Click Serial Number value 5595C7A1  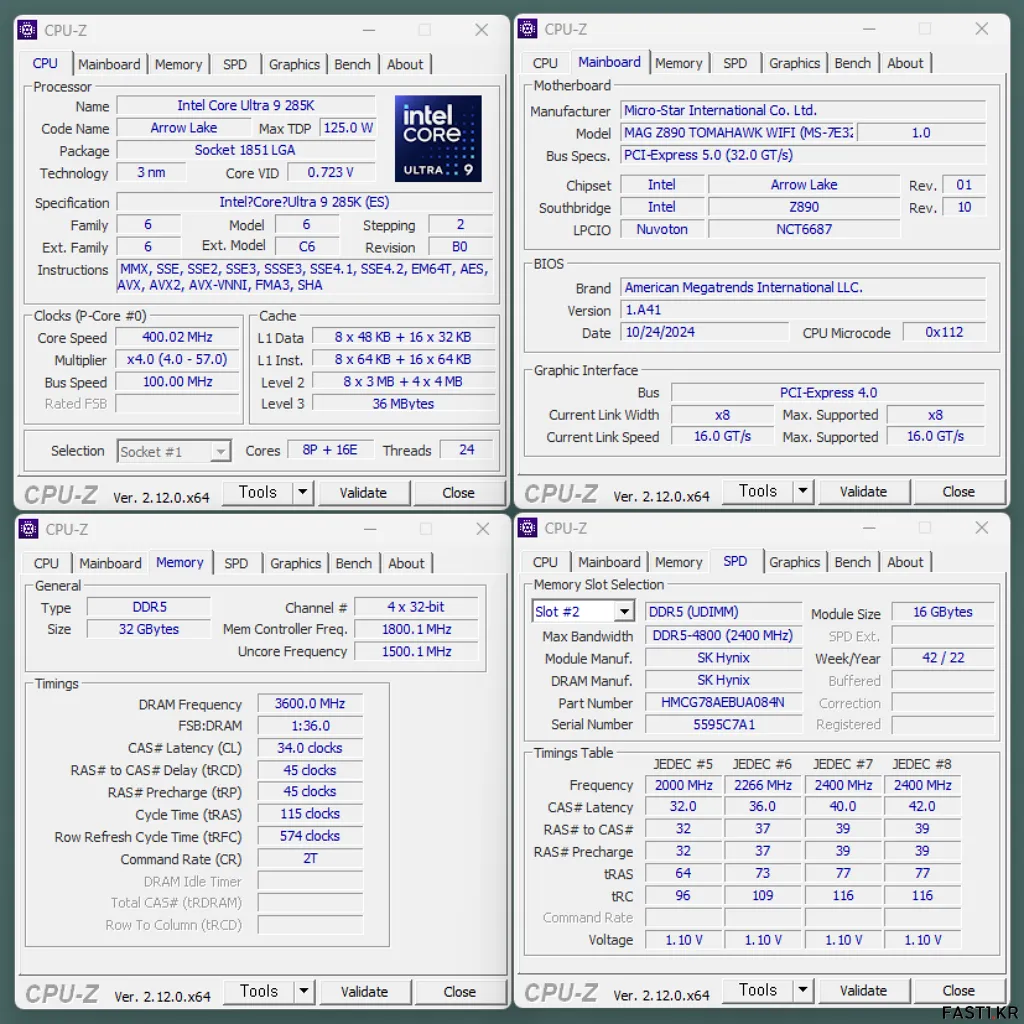(x=723, y=724)
